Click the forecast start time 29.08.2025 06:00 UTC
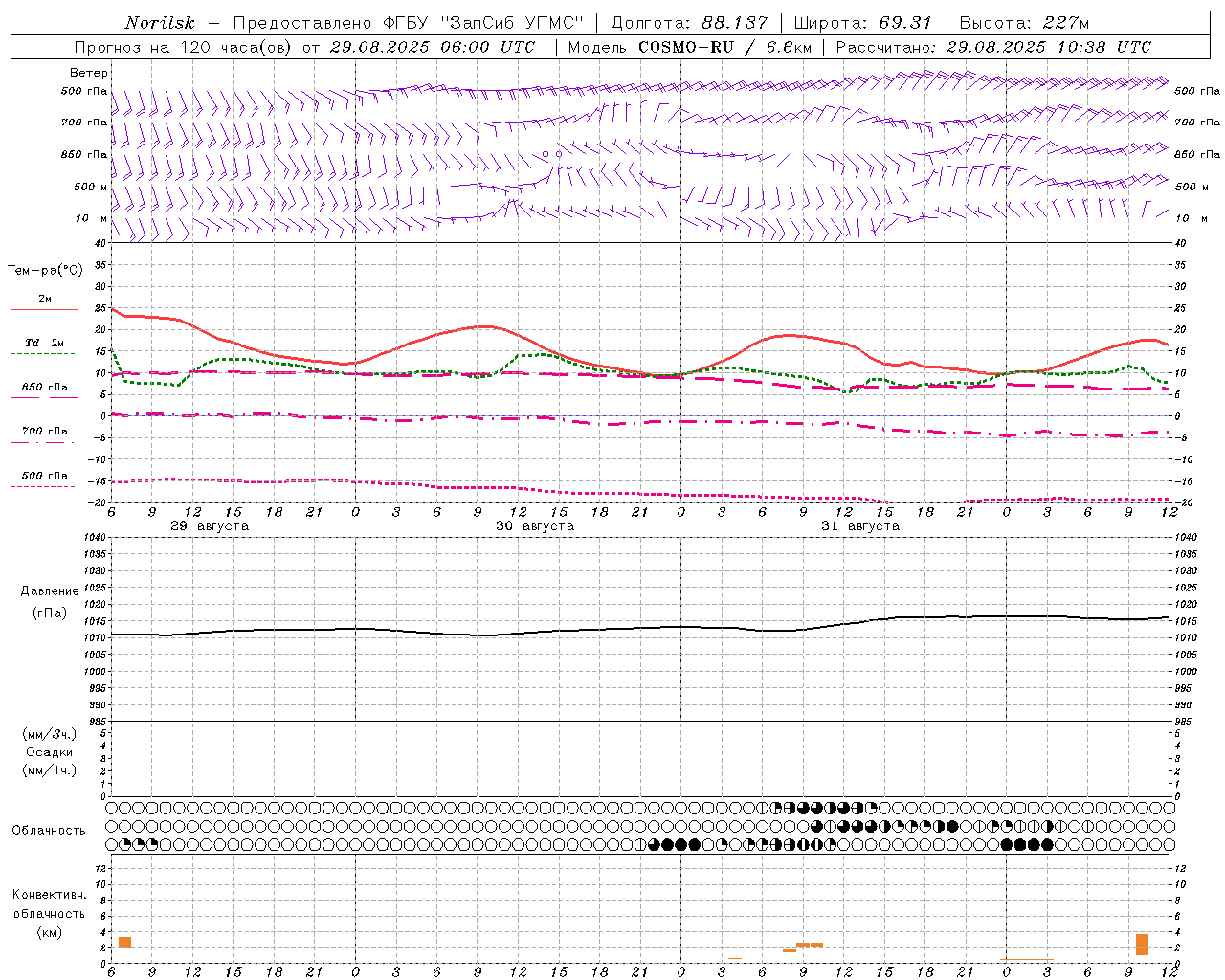Screen dimensions: 1225x980 [433, 47]
